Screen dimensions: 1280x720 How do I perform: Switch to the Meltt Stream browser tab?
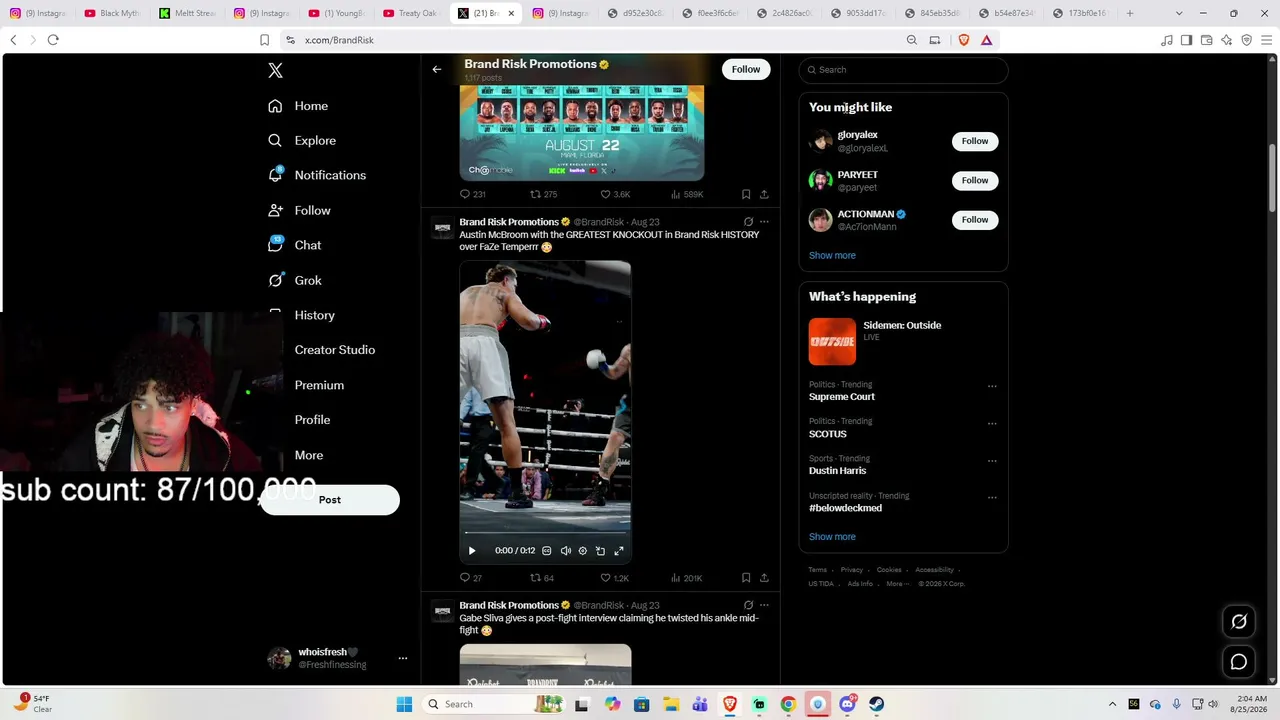click(x=187, y=13)
